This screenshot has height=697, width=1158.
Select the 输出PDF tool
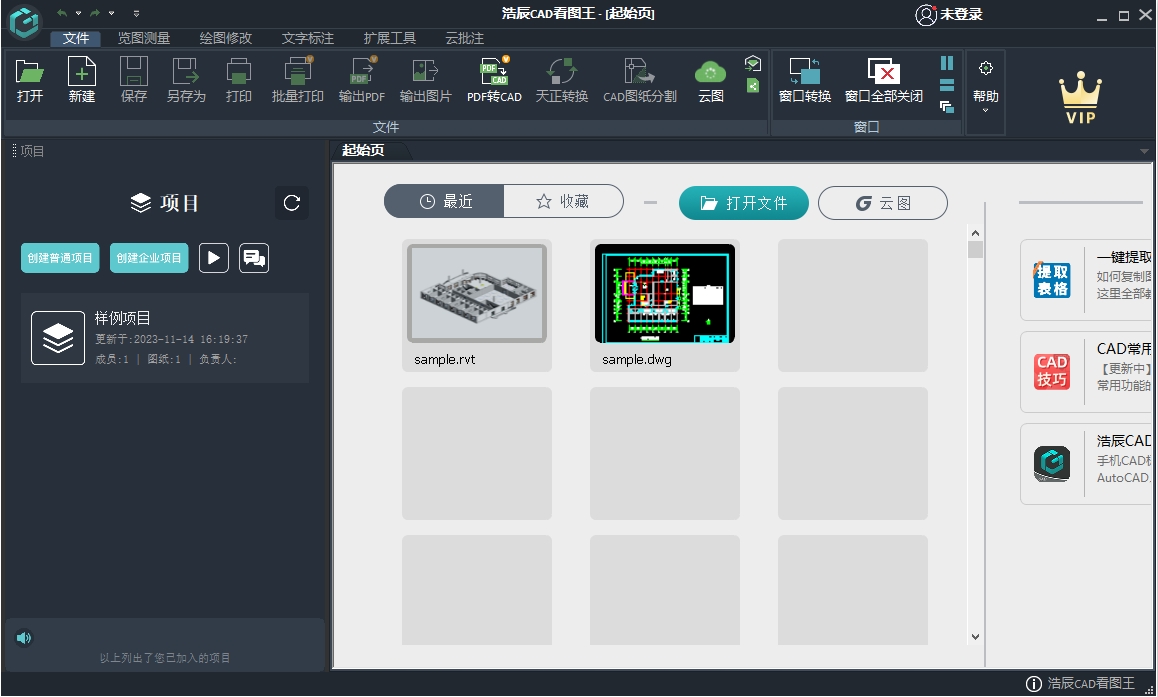pyautogui.click(x=361, y=80)
